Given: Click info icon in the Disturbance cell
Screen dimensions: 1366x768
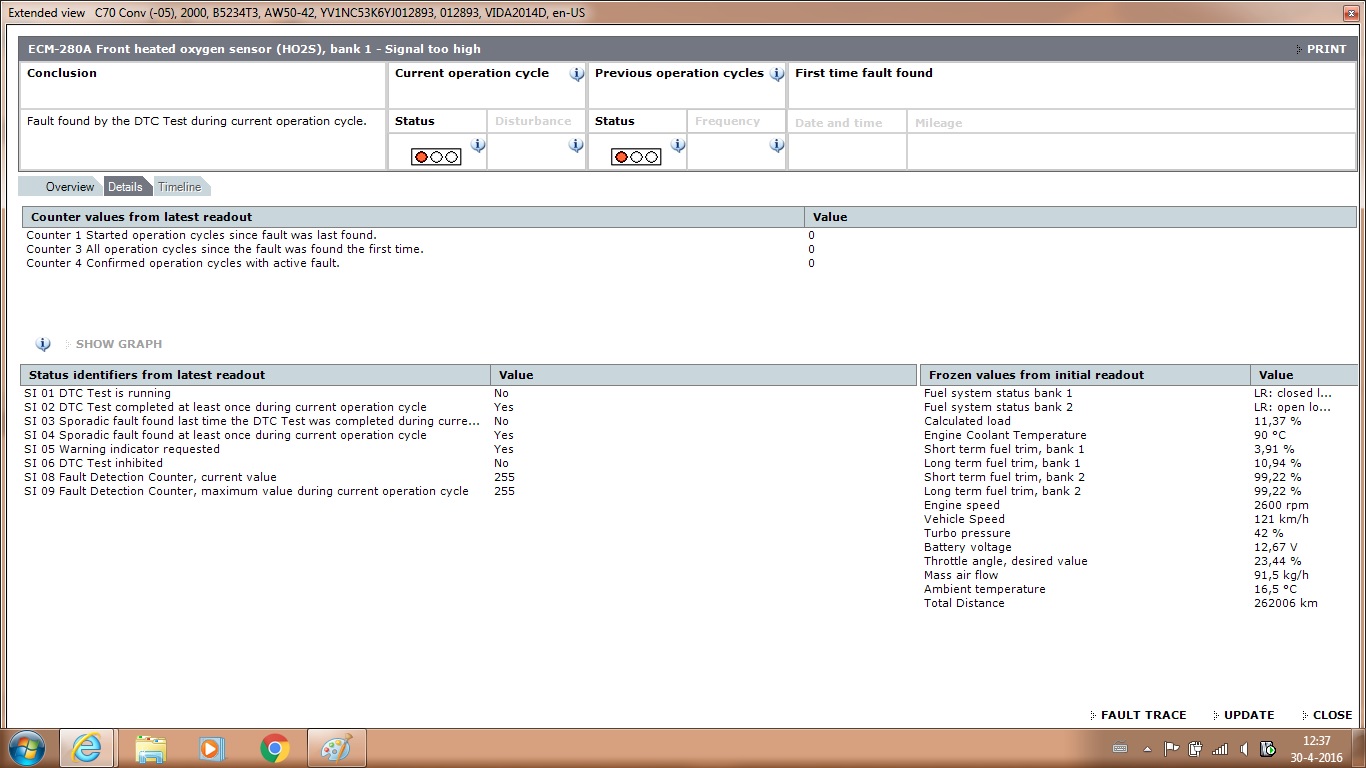Looking at the screenshot, I should (x=576, y=145).
